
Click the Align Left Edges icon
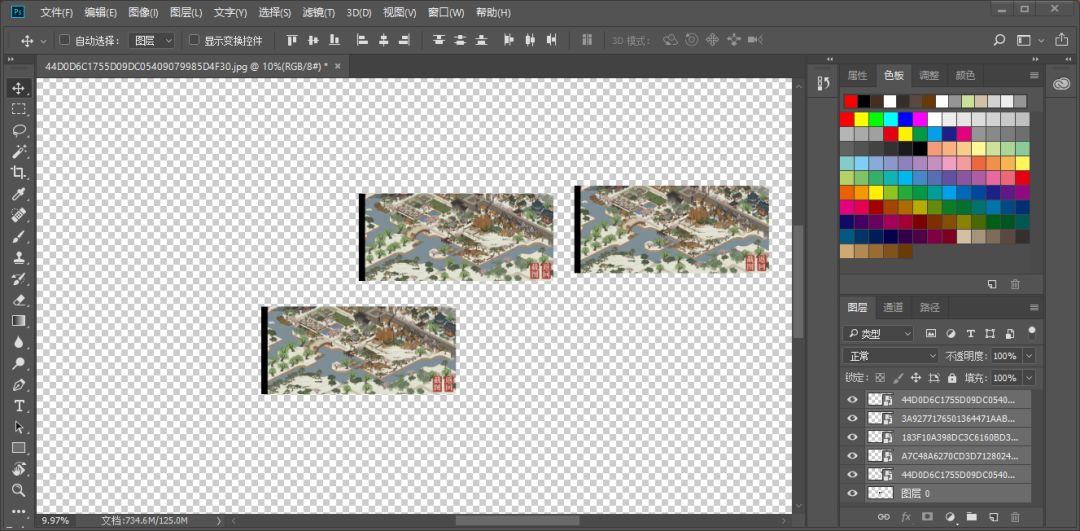point(362,41)
